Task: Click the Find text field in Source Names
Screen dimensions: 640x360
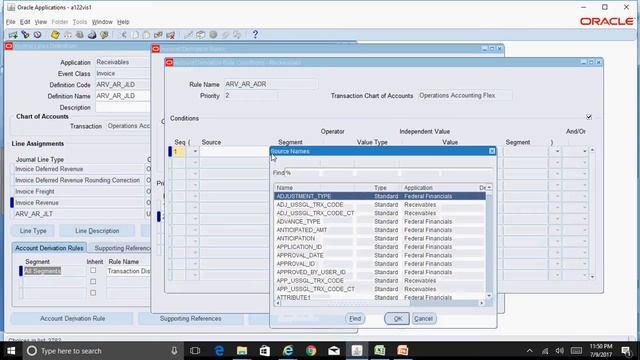Action: pyautogui.click(x=389, y=173)
